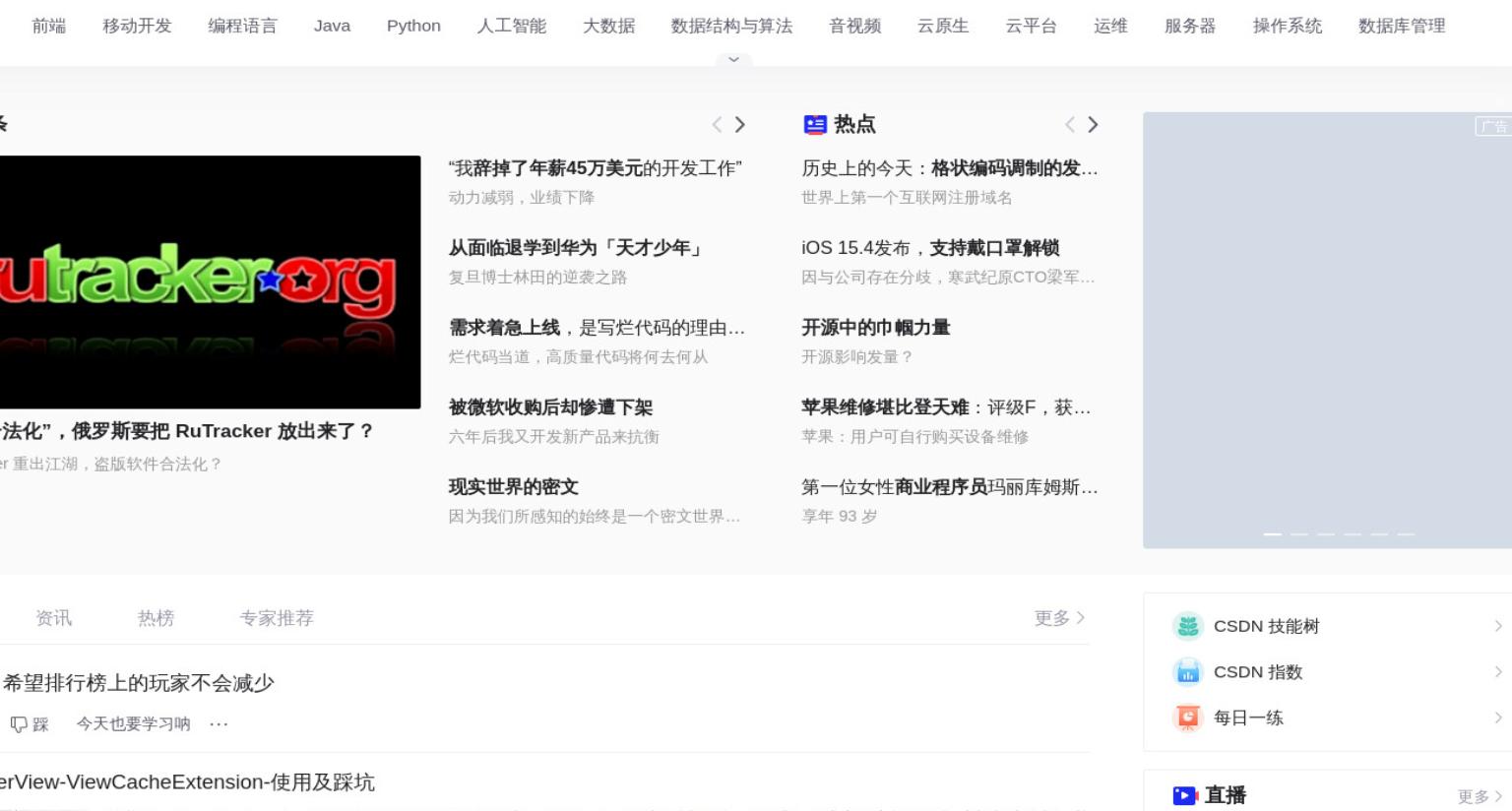Screen dimensions: 1512x811
Task: Open the 每日一练 icon
Action: pyautogui.click(x=1188, y=717)
